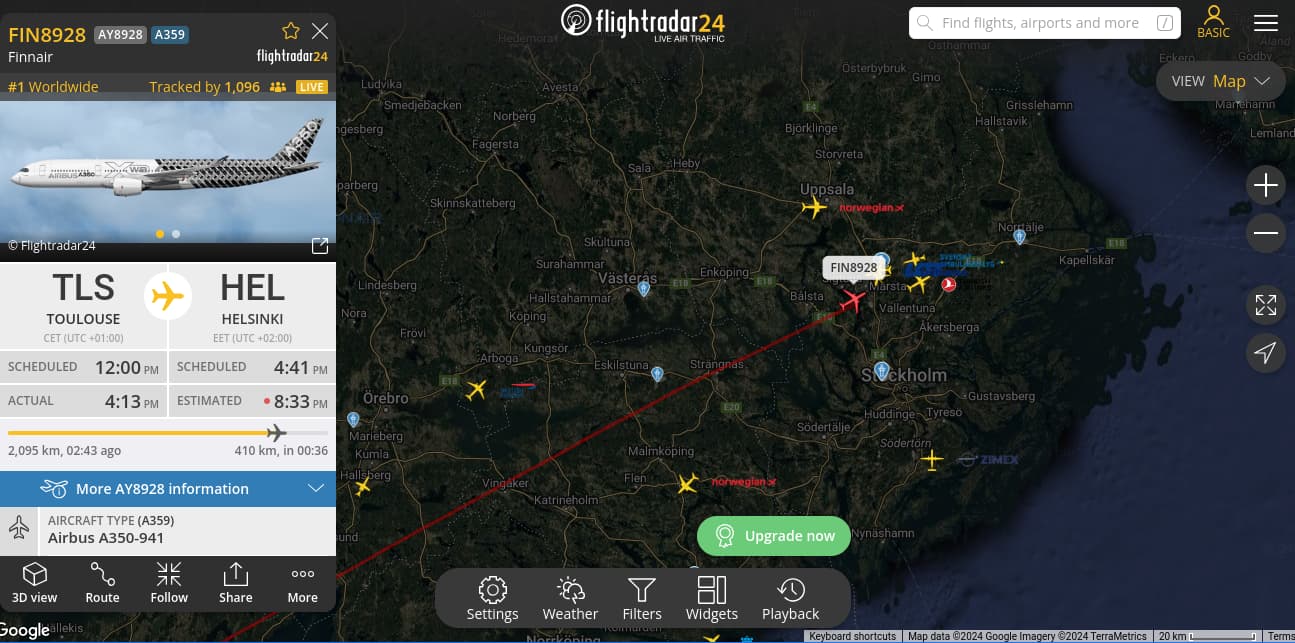Open map Settings gear
1295x643 pixels.
pyautogui.click(x=492, y=598)
